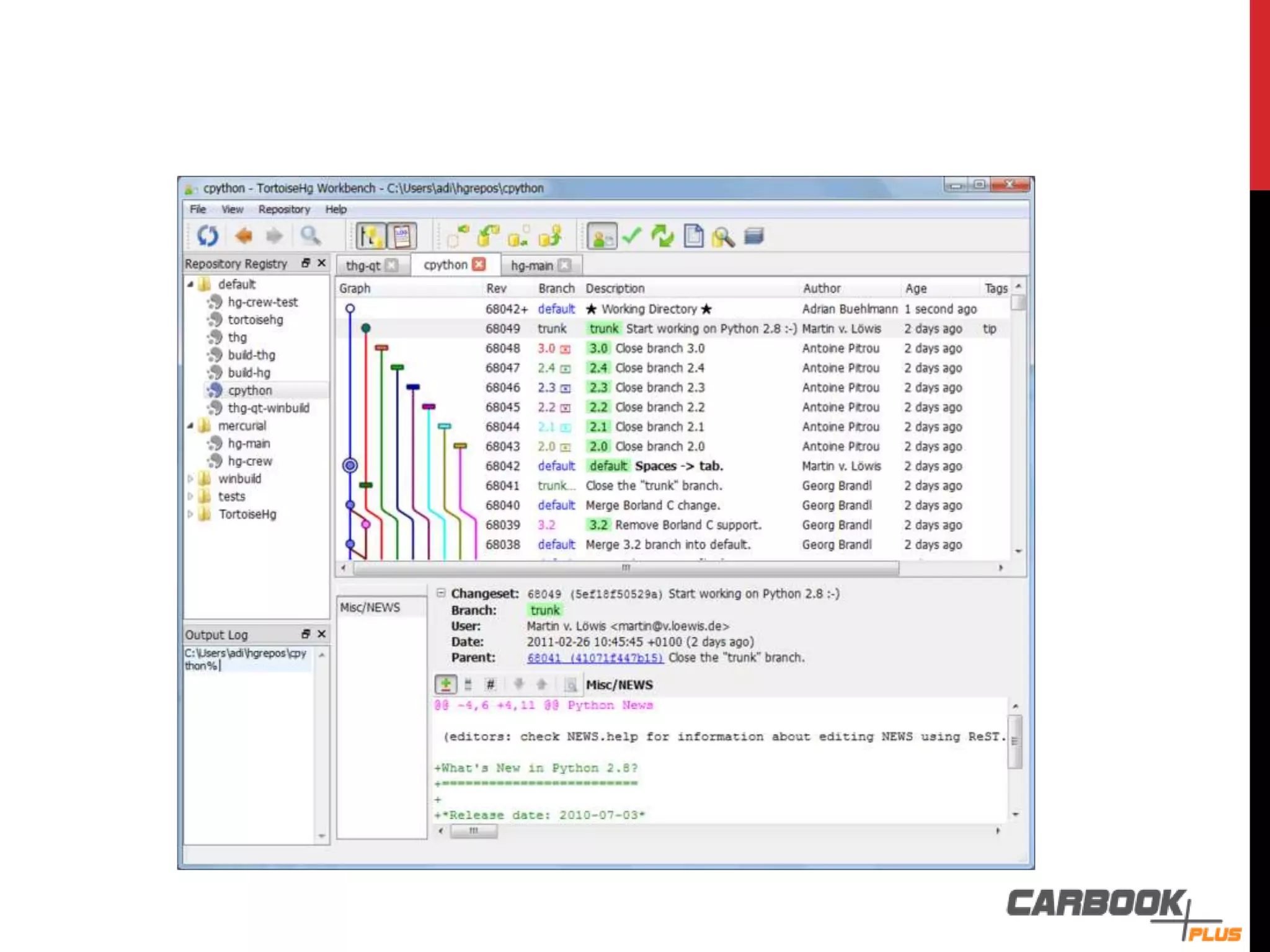Click the green checkmark Commit icon
1270x952 pixels.
[x=632, y=236]
